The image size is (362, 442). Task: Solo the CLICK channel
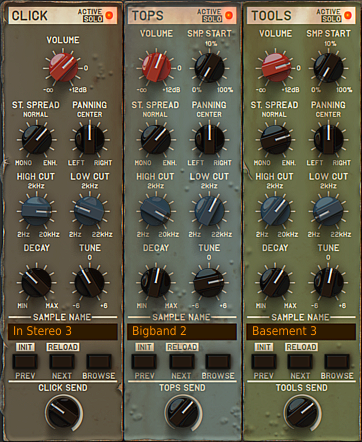93,19
